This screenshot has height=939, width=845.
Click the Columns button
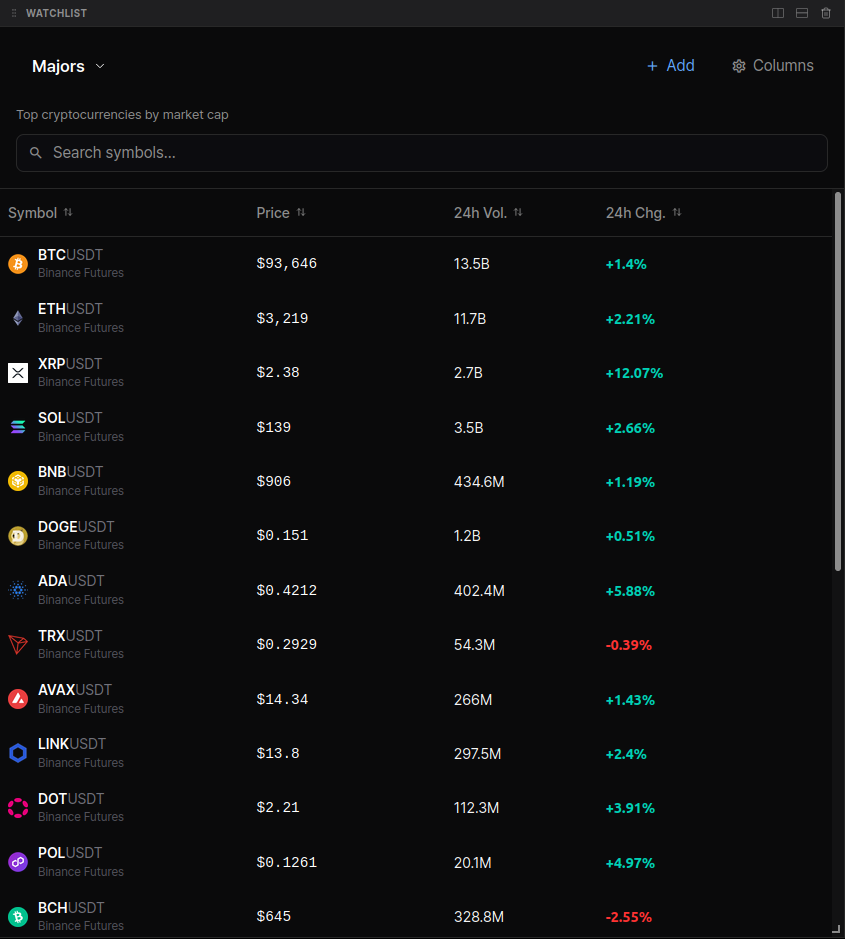click(x=772, y=65)
